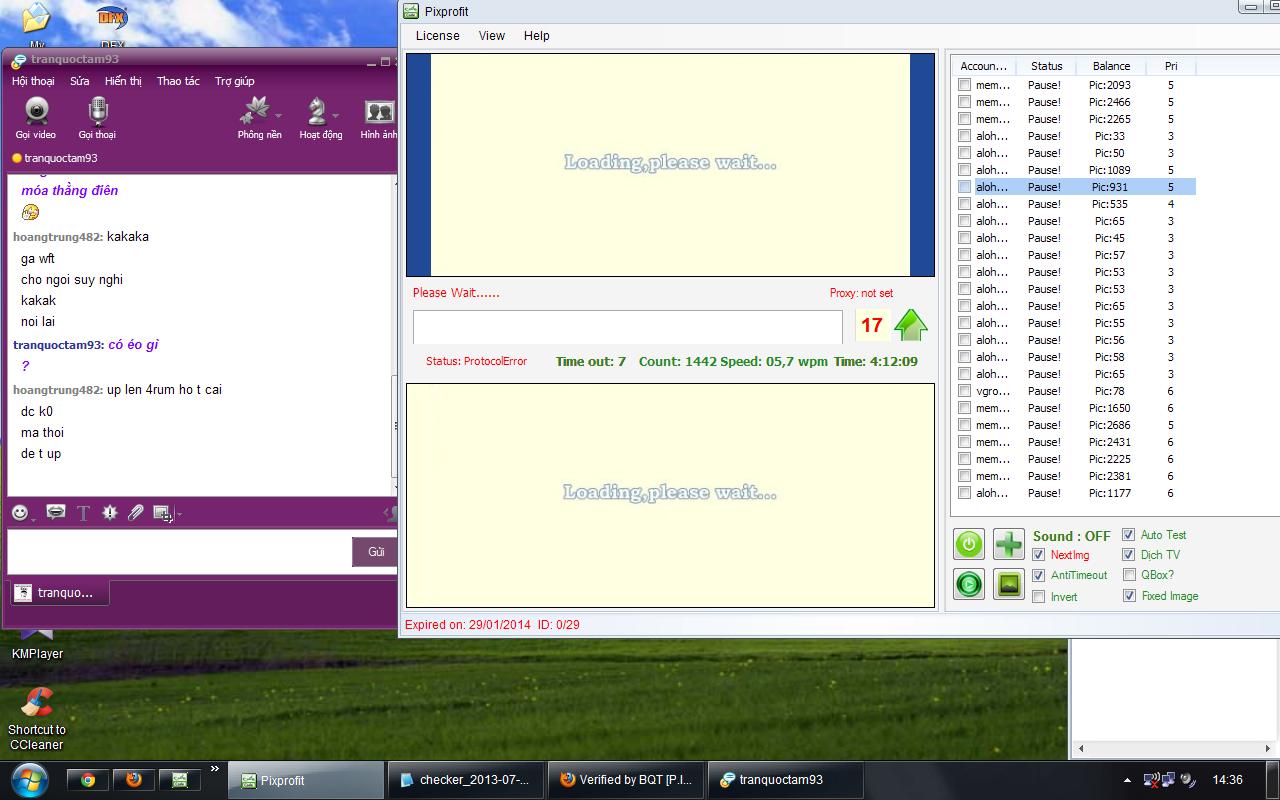
Task: Click the green up-arrow submit icon
Action: click(x=910, y=325)
